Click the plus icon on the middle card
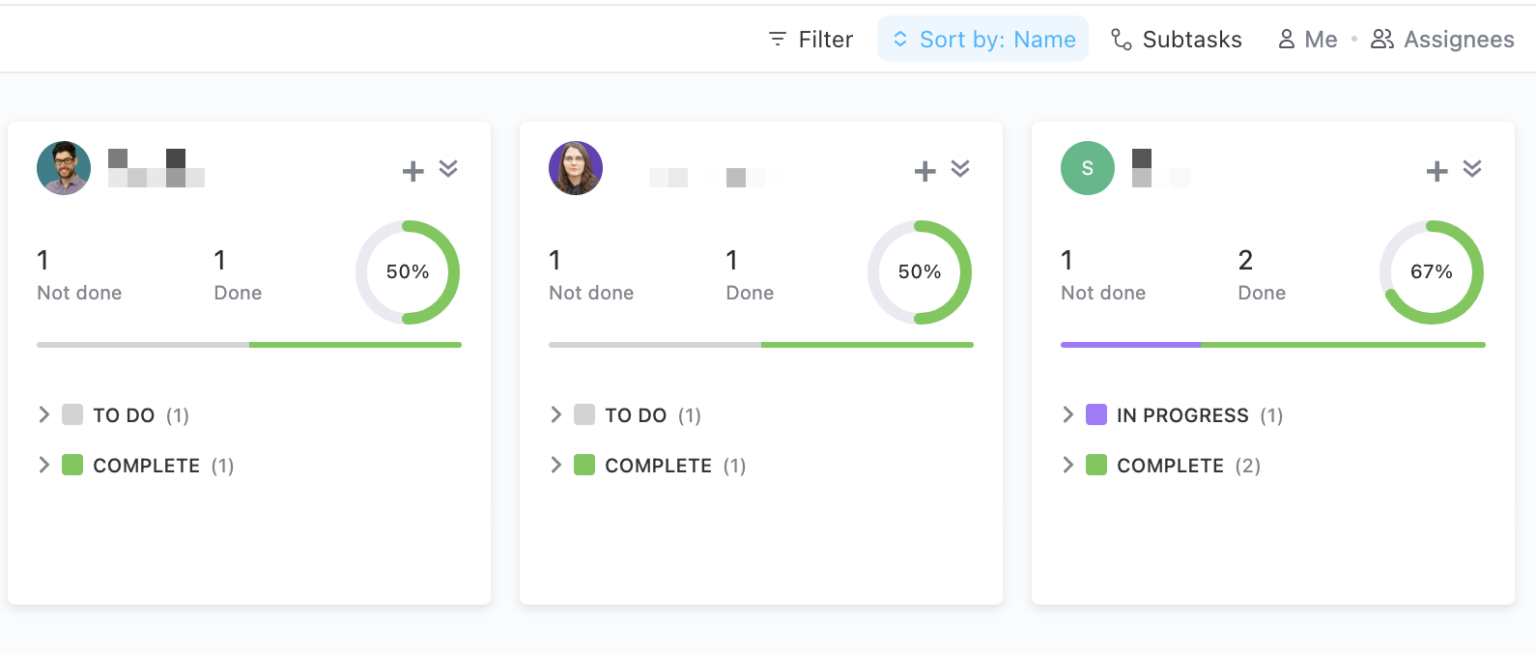This screenshot has height=653, width=1536. point(925,171)
